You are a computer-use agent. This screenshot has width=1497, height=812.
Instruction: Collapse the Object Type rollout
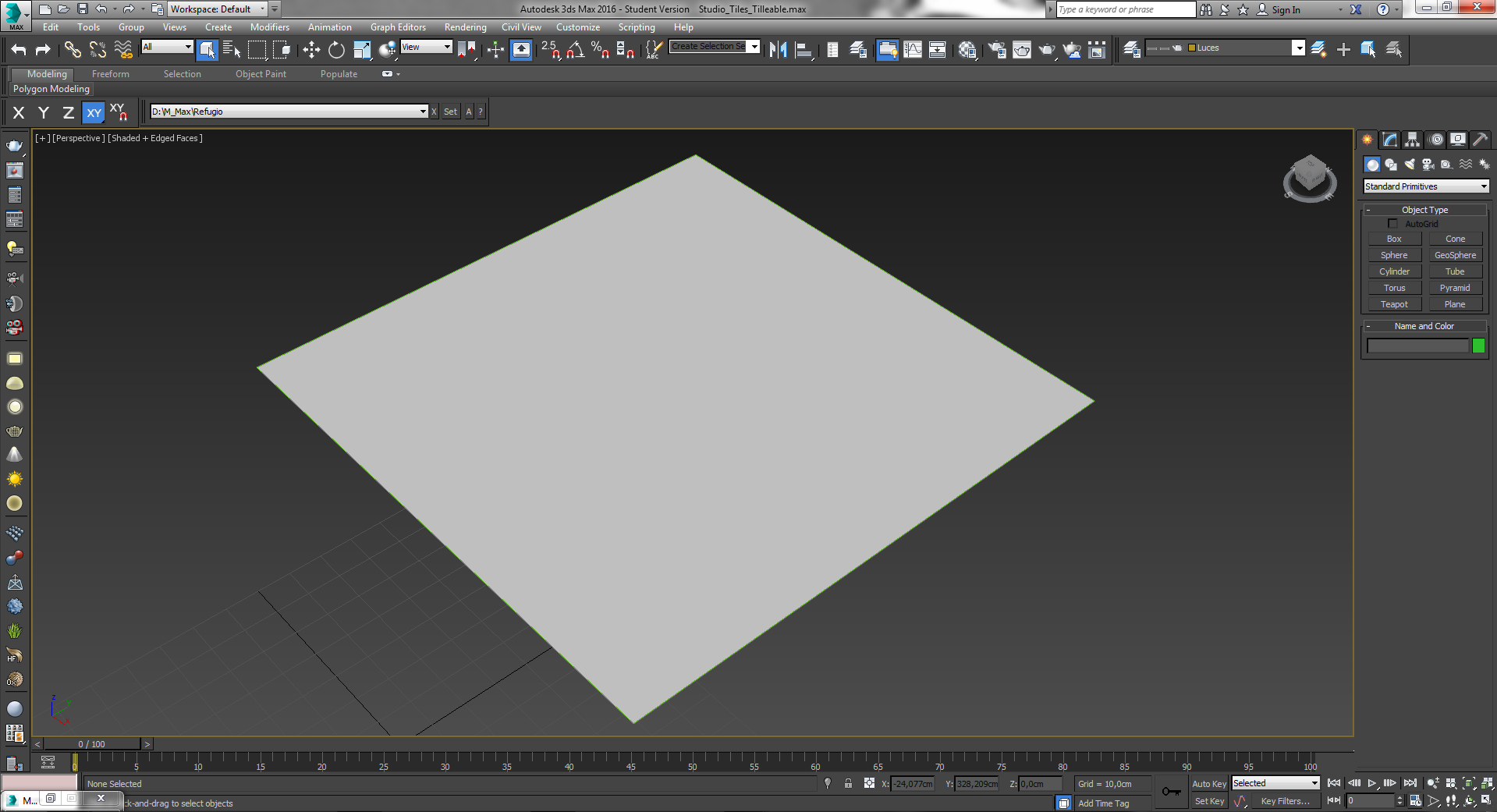click(1424, 210)
